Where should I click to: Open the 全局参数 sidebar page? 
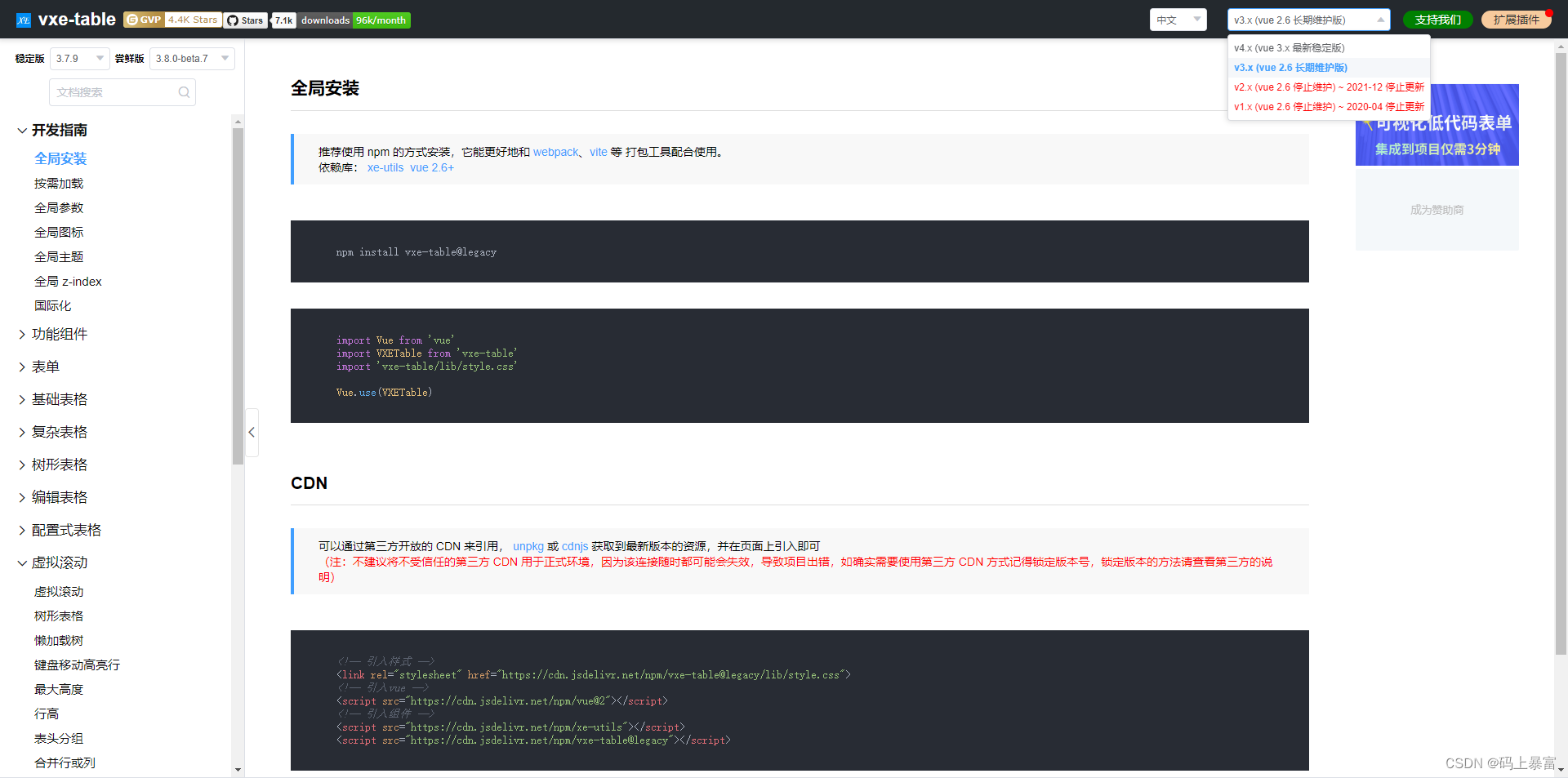[x=59, y=208]
